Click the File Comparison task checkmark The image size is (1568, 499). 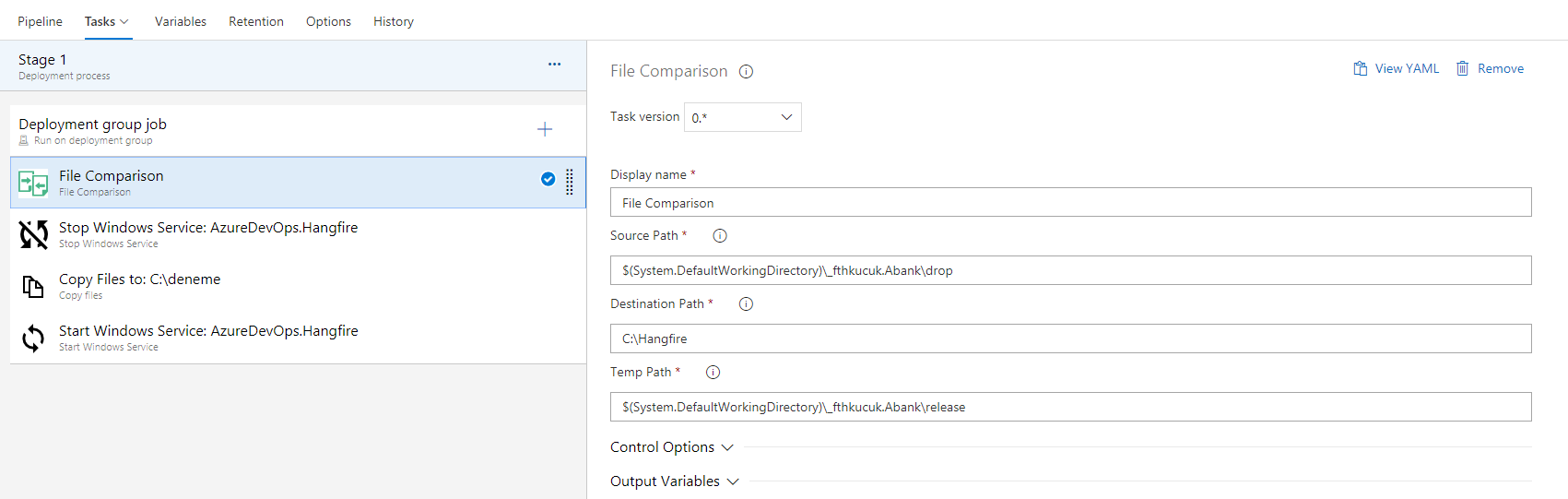[548, 179]
